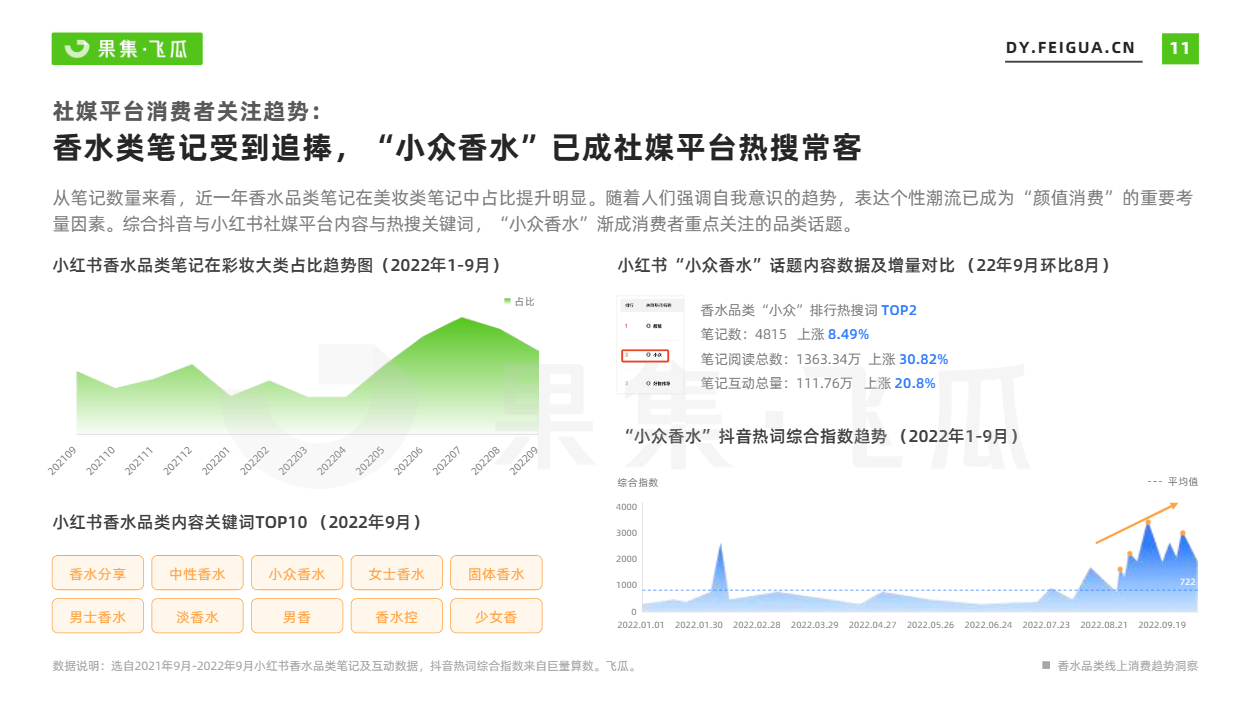Screen dimensions: 1250x703
Task: Click the green 果集·飞瓜 logo badge
Action: (127, 48)
